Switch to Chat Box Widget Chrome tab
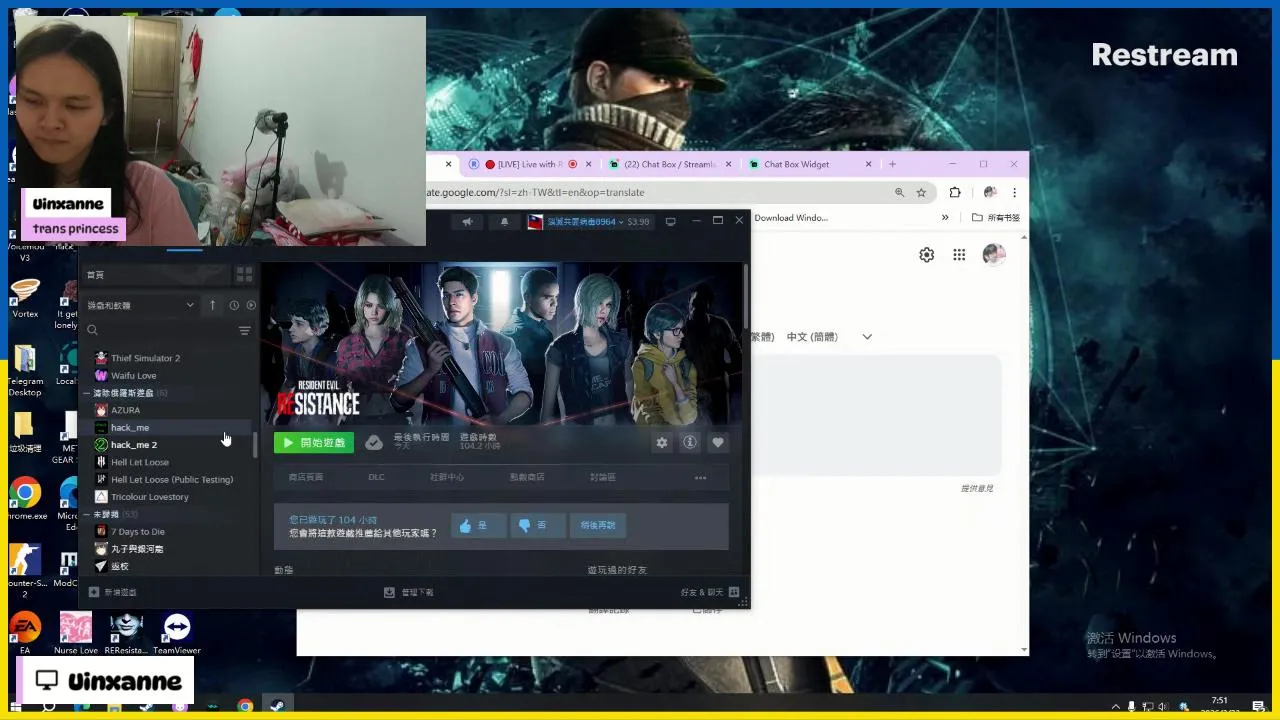Screen dimensions: 1280x720 (811, 164)
